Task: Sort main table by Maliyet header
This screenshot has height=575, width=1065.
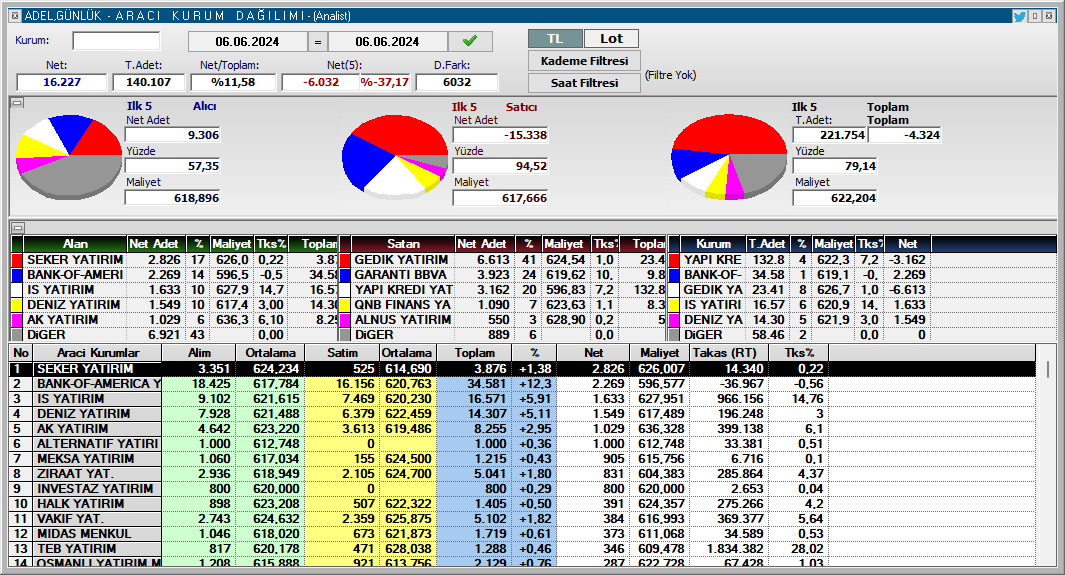Action: [660, 353]
